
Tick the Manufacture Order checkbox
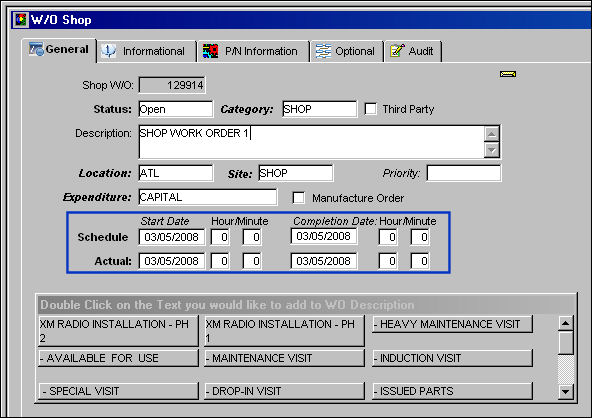point(299,198)
